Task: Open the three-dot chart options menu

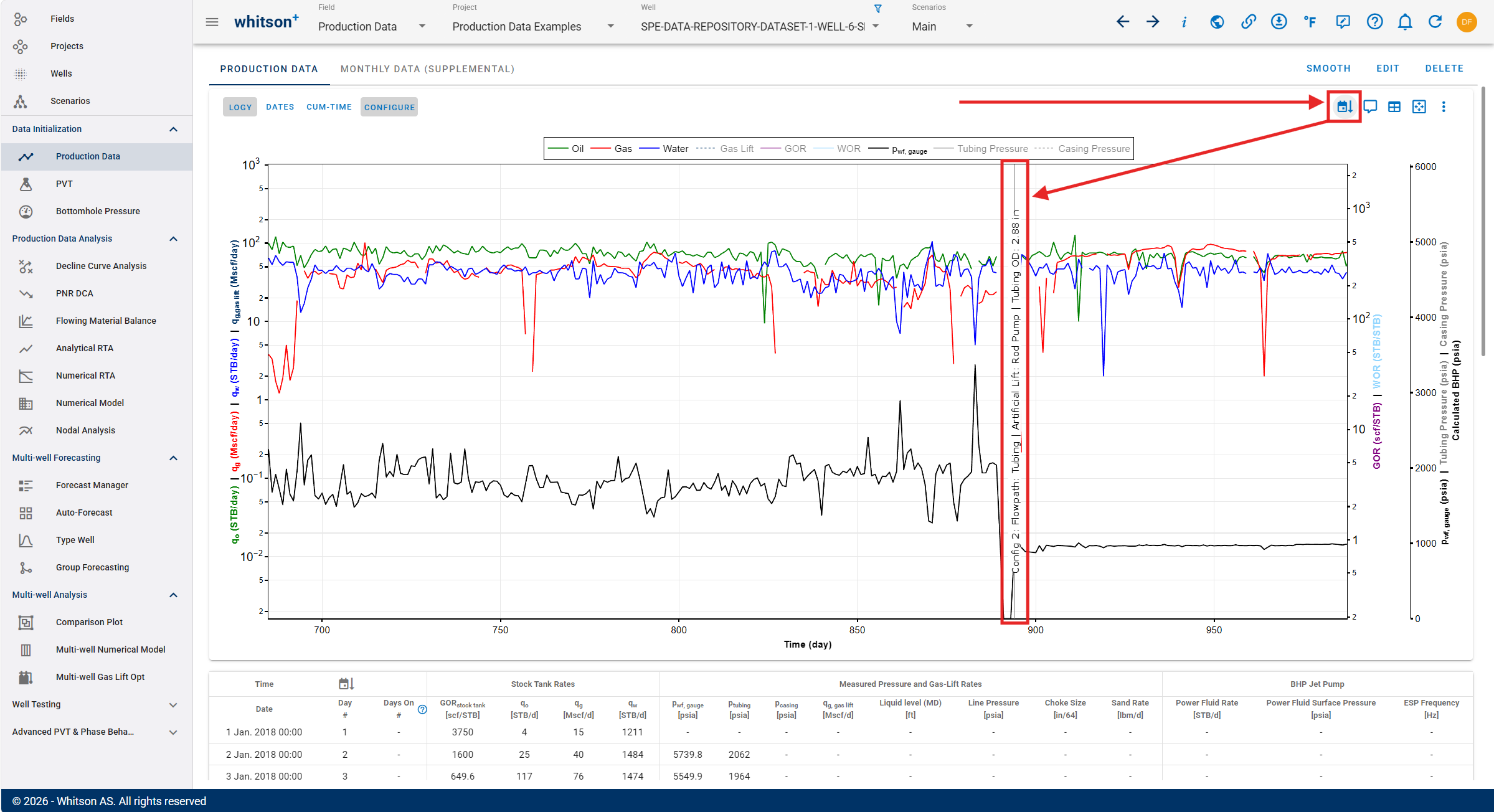Action: (x=1444, y=106)
